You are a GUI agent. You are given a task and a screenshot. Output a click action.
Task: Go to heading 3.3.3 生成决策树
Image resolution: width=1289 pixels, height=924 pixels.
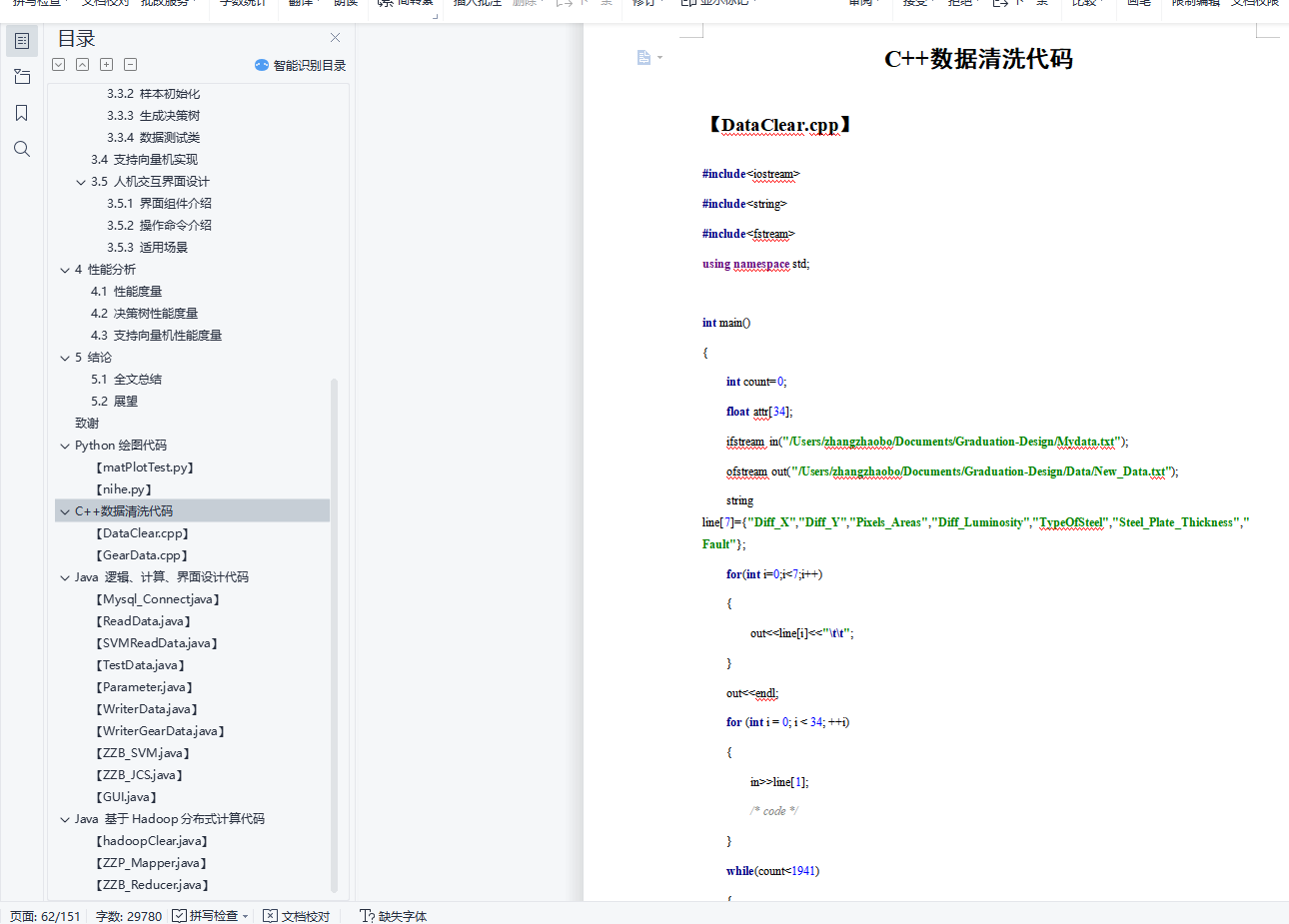coord(153,116)
